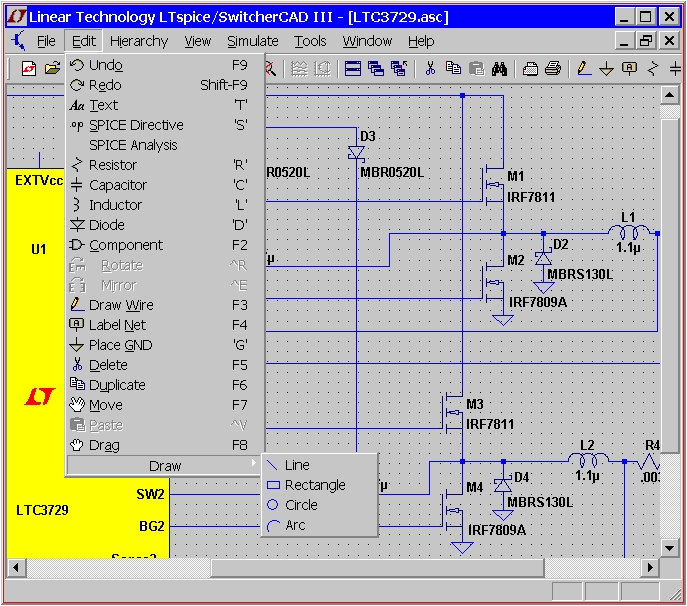The width and height of the screenshot is (687, 606).
Task: Pick Inductor from the Edit menu
Action: [x=165, y=205]
